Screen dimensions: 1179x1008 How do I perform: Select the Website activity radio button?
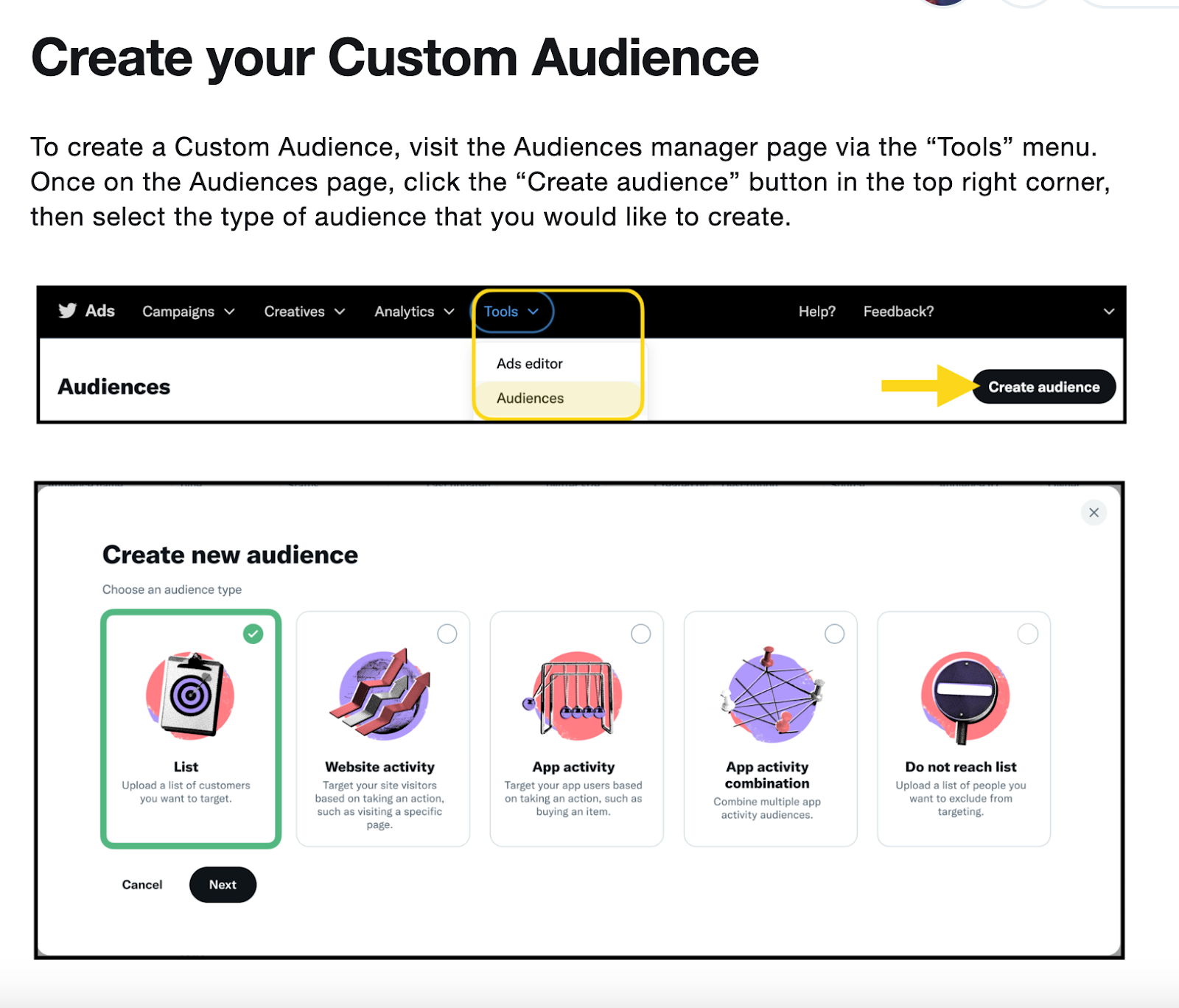447,634
